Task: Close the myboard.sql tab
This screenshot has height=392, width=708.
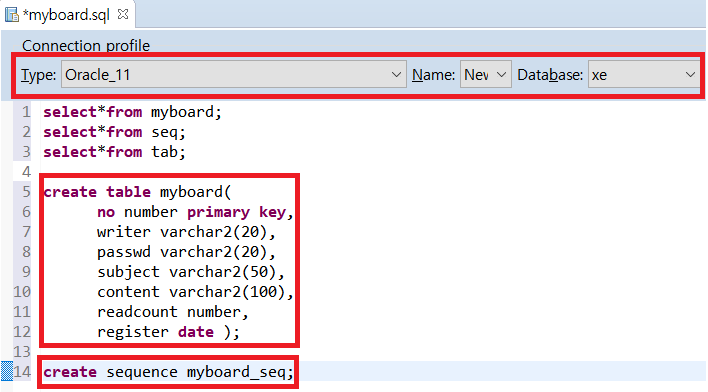Action: pyautogui.click(x=123, y=14)
